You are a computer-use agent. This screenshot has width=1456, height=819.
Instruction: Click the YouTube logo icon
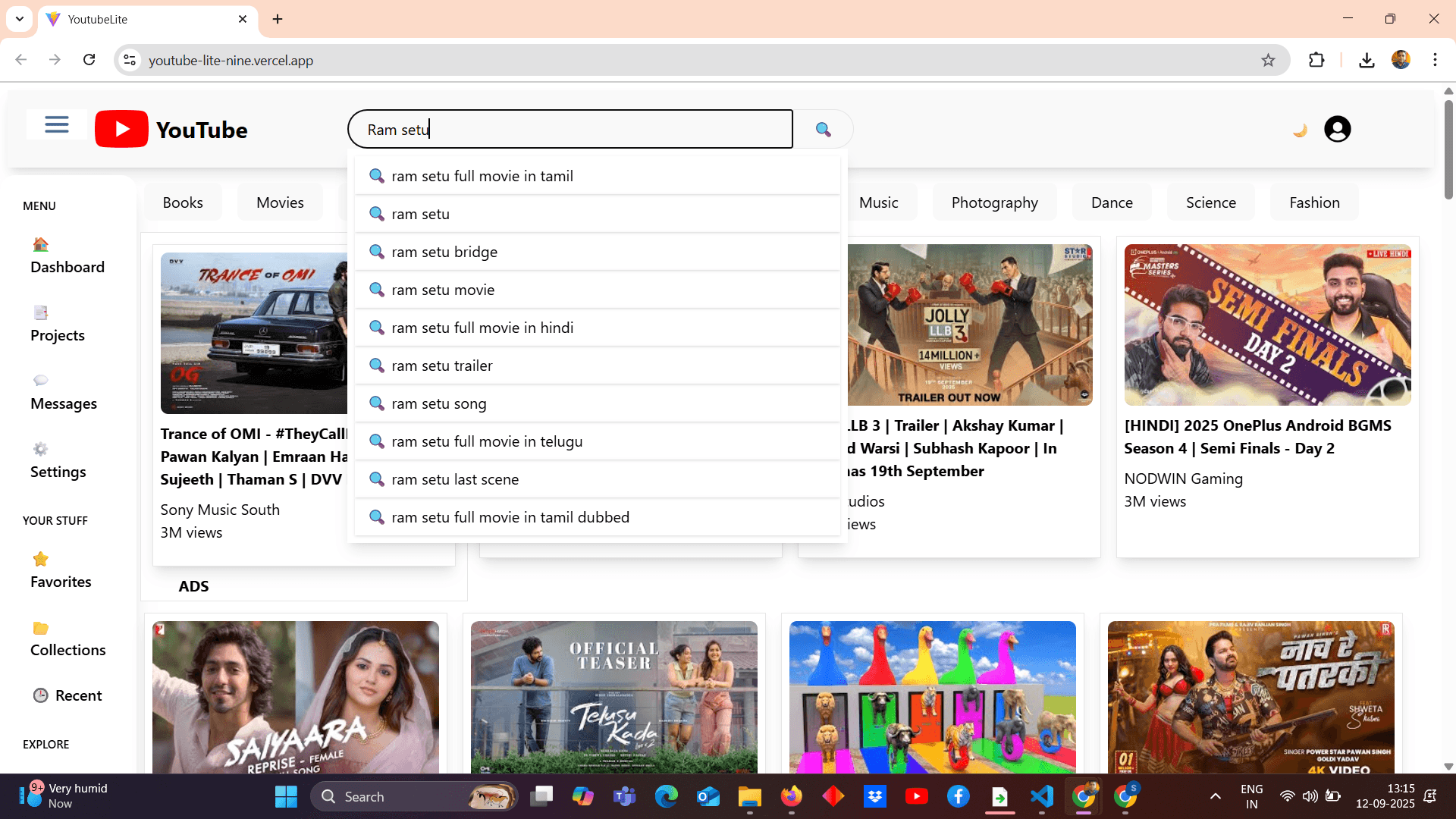[x=121, y=129]
